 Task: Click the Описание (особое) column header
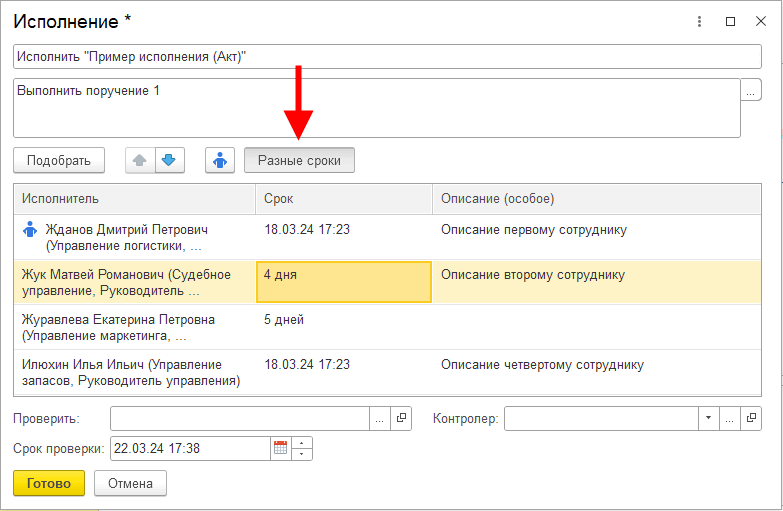(x=597, y=199)
